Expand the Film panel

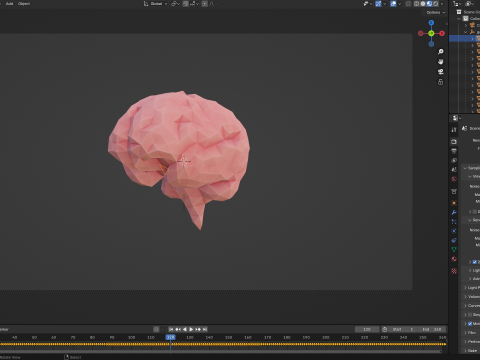471,333
